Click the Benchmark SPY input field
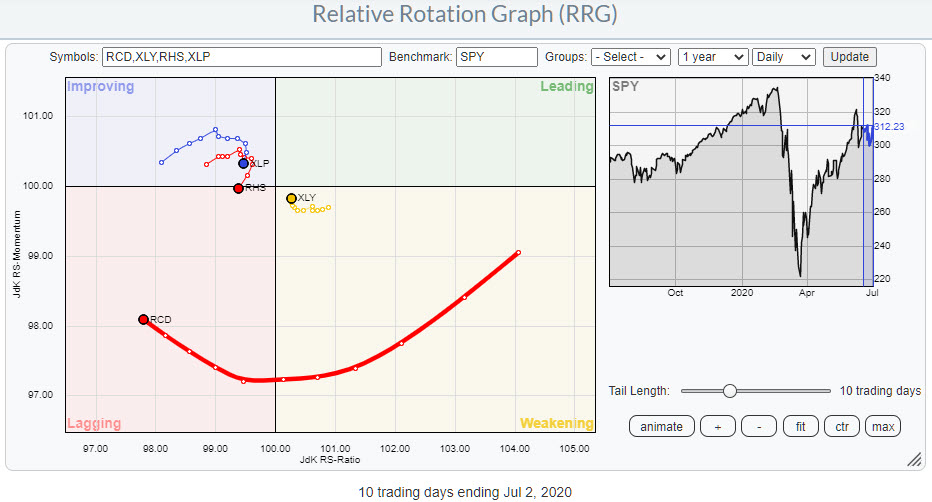The image size is (932, 502). coord(494,57)
